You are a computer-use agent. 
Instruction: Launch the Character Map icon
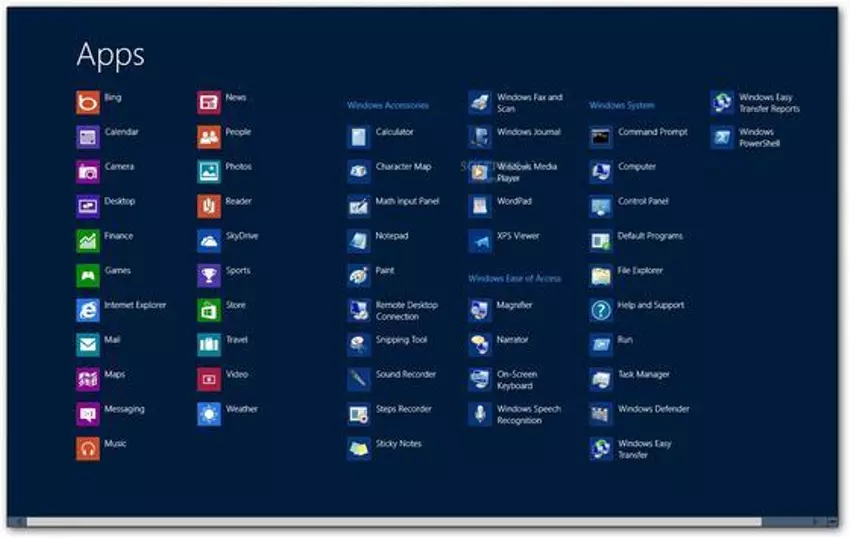(x=359, y=172)
